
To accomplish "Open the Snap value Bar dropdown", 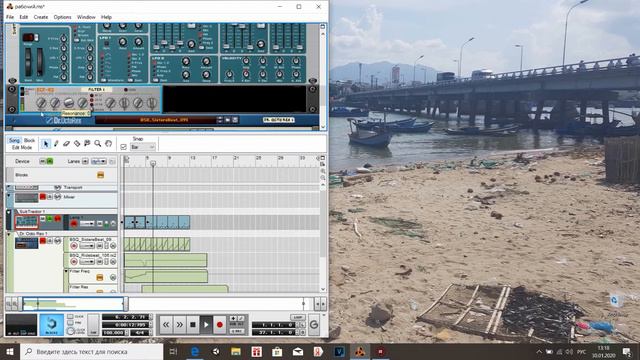I will (x=143, y=147).
